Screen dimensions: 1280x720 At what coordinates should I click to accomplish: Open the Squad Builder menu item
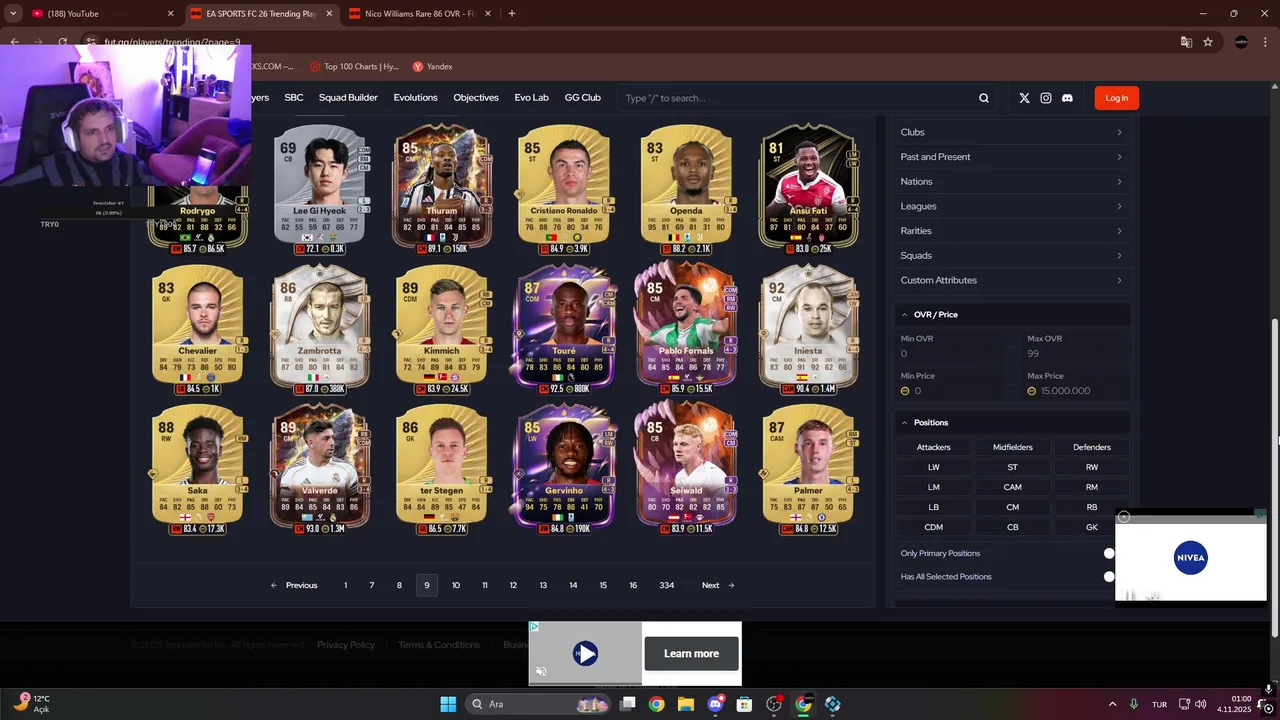point(348,98)
